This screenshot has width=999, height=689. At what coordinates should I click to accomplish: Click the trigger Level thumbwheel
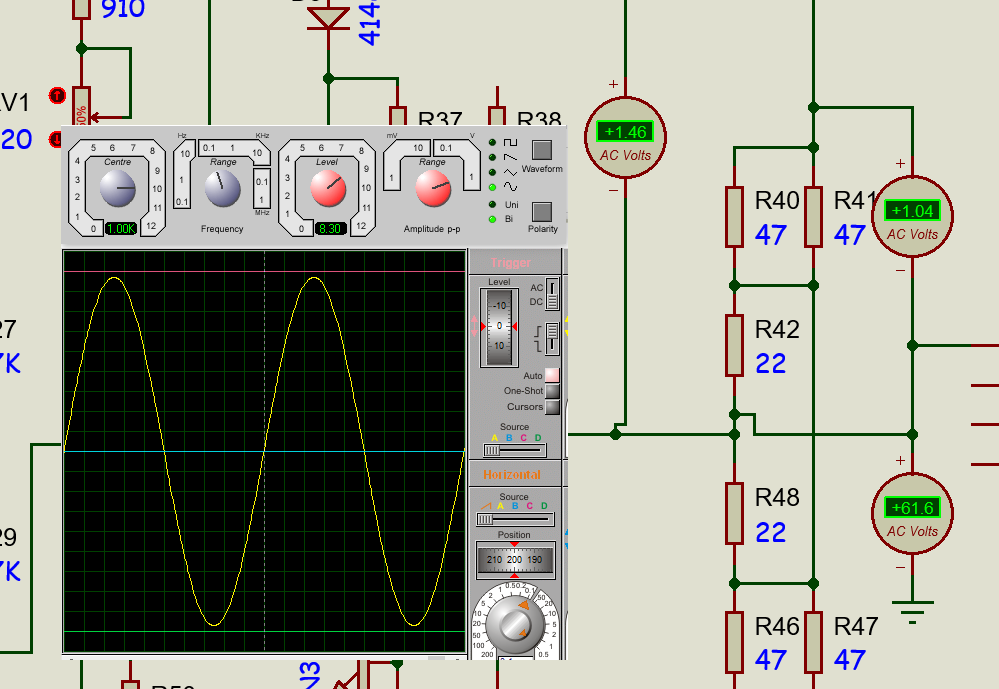tap(499, 326)
